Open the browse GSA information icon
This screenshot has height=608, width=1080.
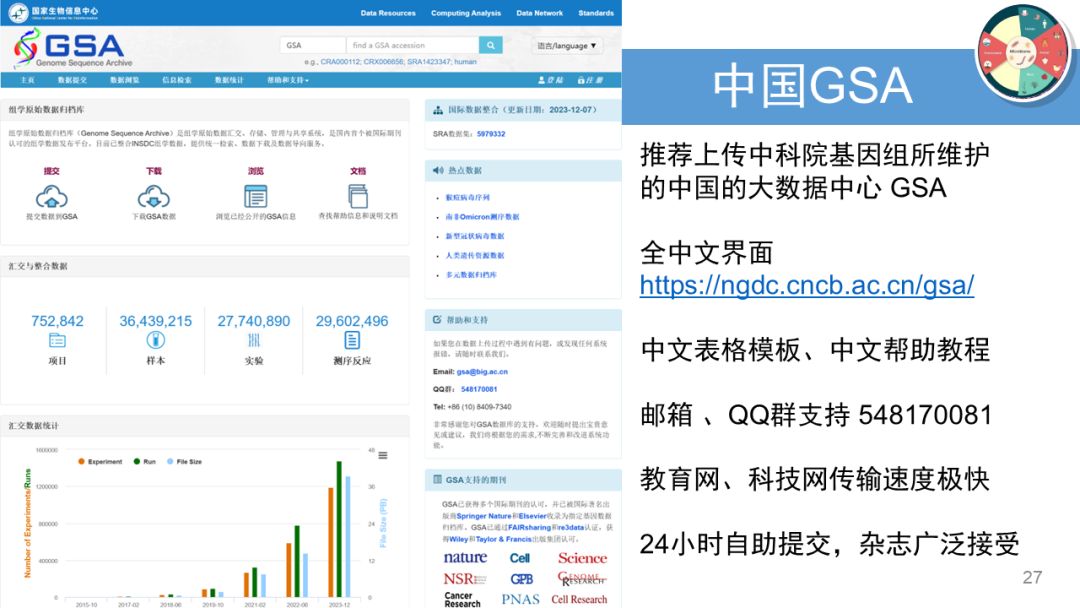256,197
